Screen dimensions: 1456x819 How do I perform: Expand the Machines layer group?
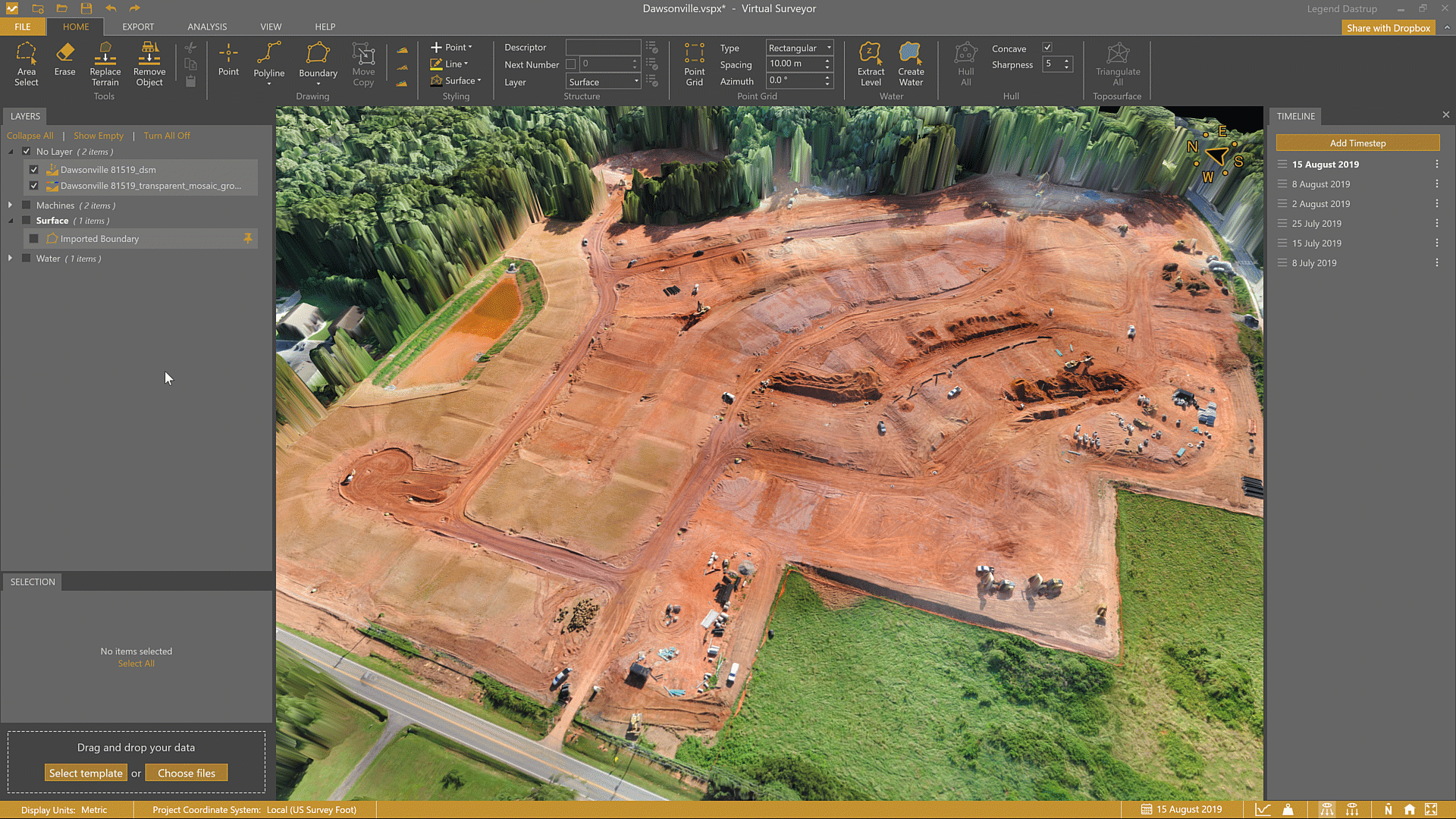click(11, 206)
